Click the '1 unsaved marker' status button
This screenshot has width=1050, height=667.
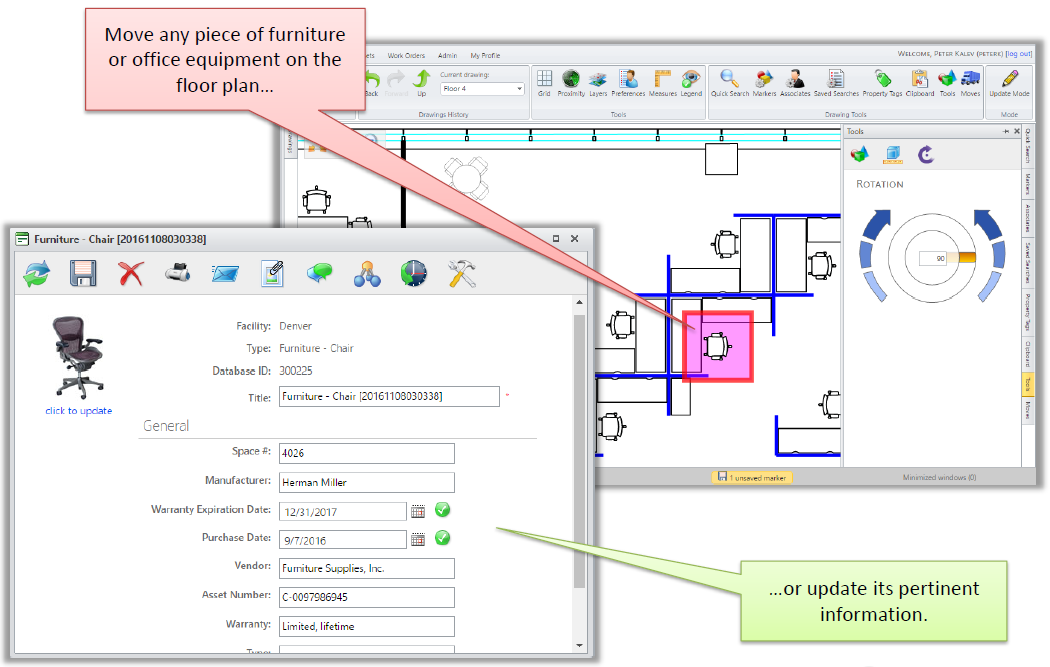752,477
